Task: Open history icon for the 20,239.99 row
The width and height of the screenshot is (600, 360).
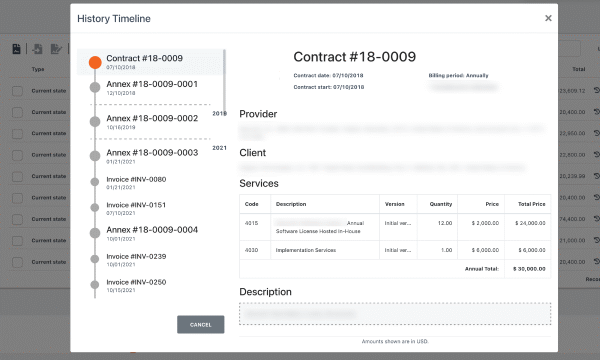Action: pyautogui.click(x=596, y=176)
